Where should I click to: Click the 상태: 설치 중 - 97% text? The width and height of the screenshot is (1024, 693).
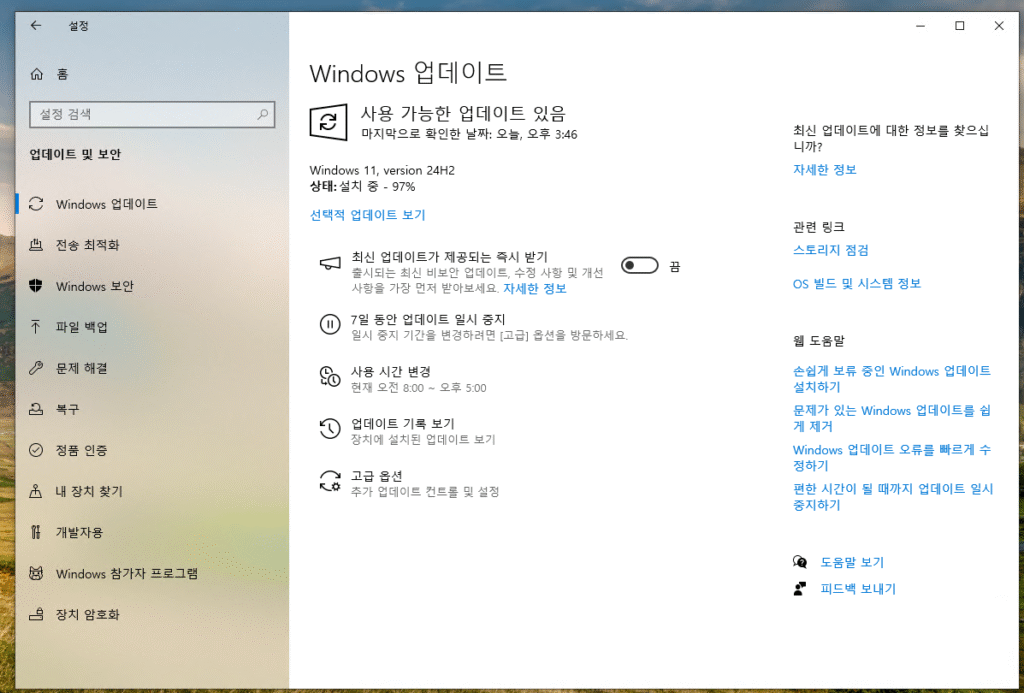click(x=362, y=187)
